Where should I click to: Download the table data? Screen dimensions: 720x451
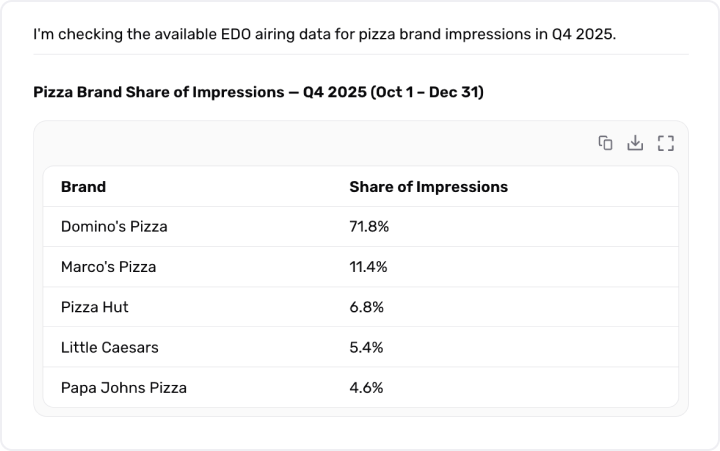point(634,143)
